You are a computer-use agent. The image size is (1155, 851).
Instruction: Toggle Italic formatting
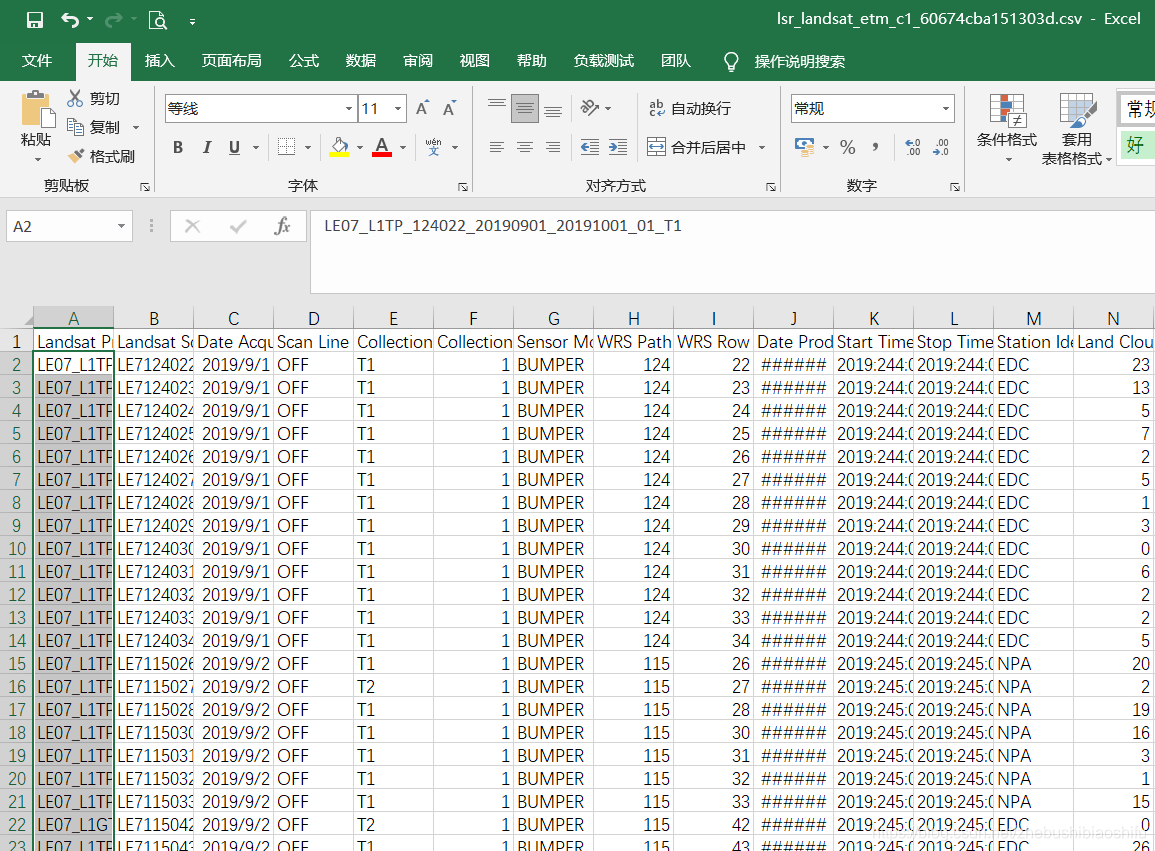point(206,148)
